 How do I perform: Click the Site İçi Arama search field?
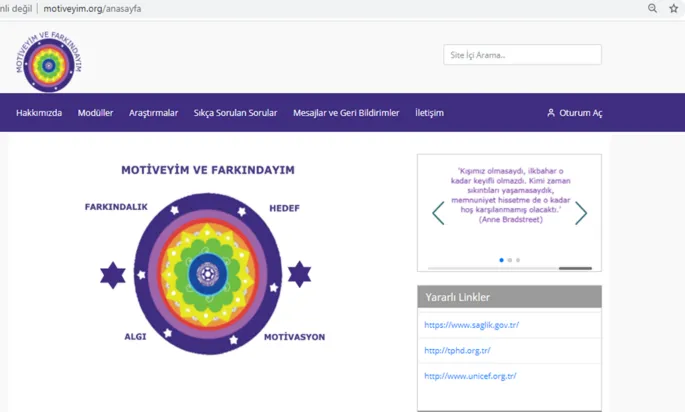(x=522, y=55)
